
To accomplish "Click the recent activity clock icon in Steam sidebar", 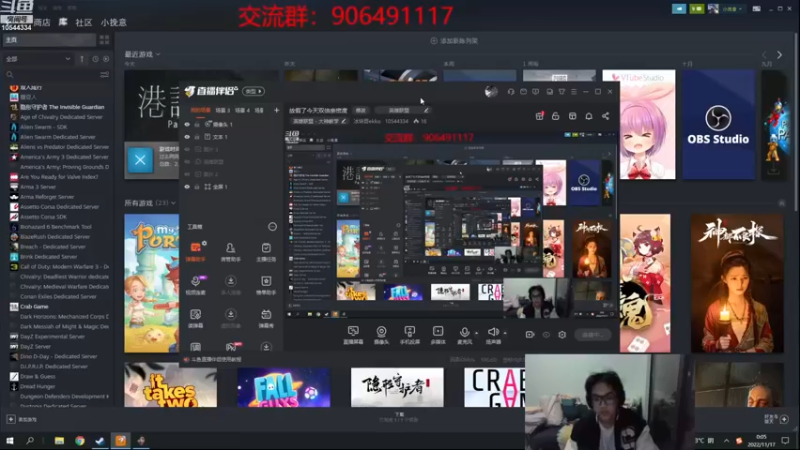I will 95,59.
